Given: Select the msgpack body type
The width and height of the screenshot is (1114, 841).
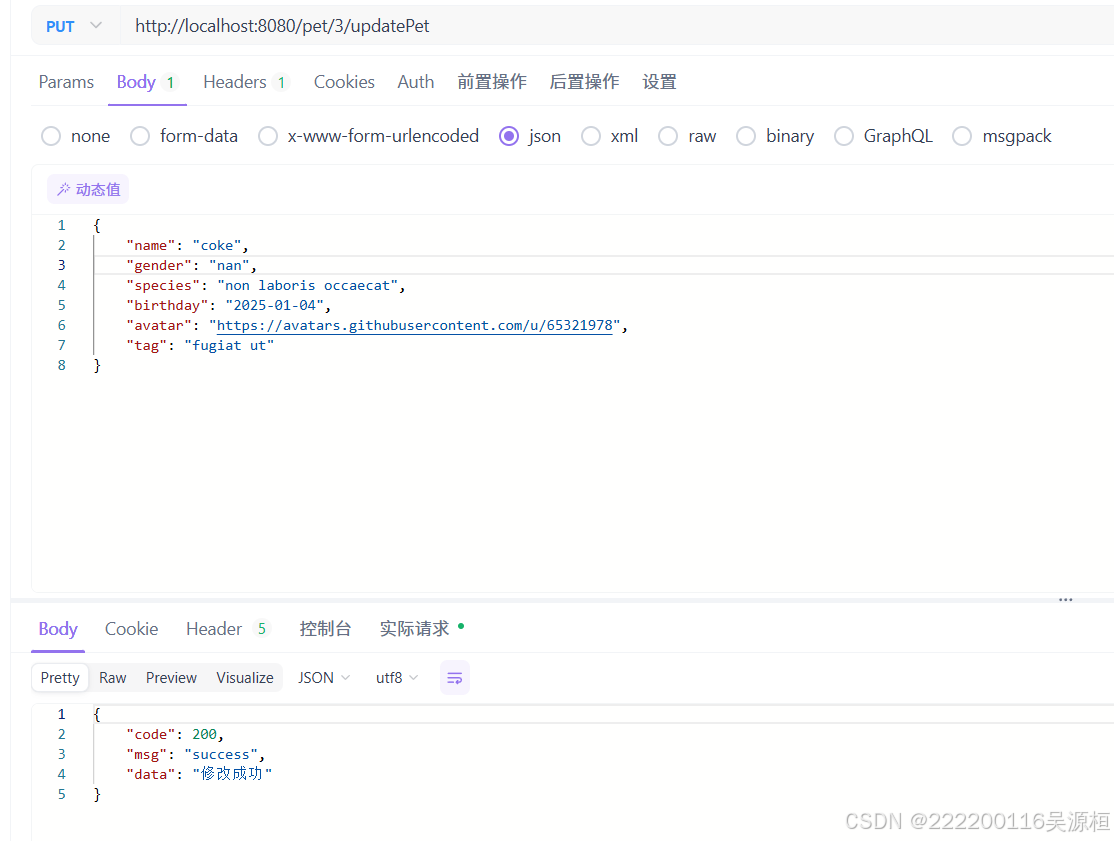Looking at the screenshot, I should pos(1002,136).
